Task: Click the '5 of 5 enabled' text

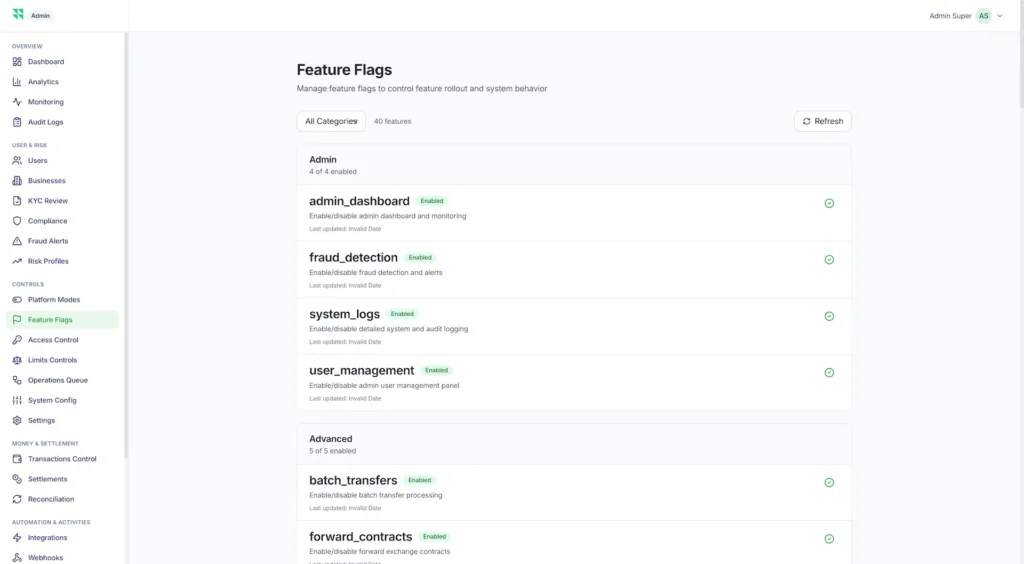Action: (x=332, y=451)
